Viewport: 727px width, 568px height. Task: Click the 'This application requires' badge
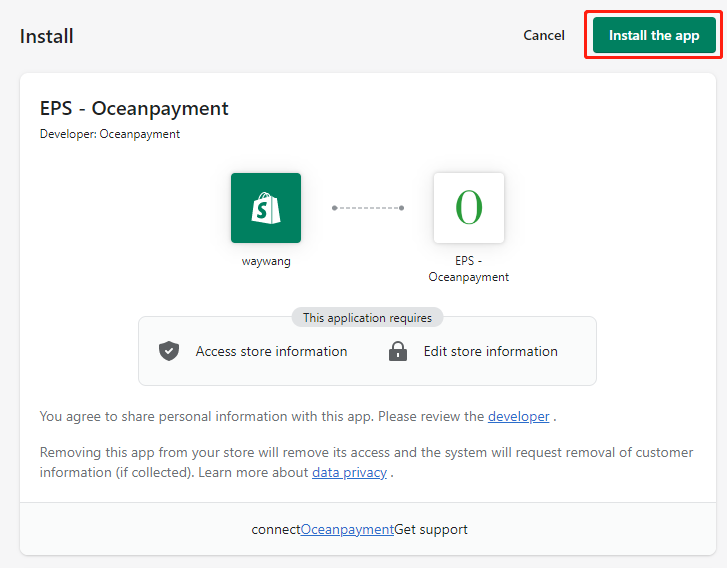click(367, 317)
